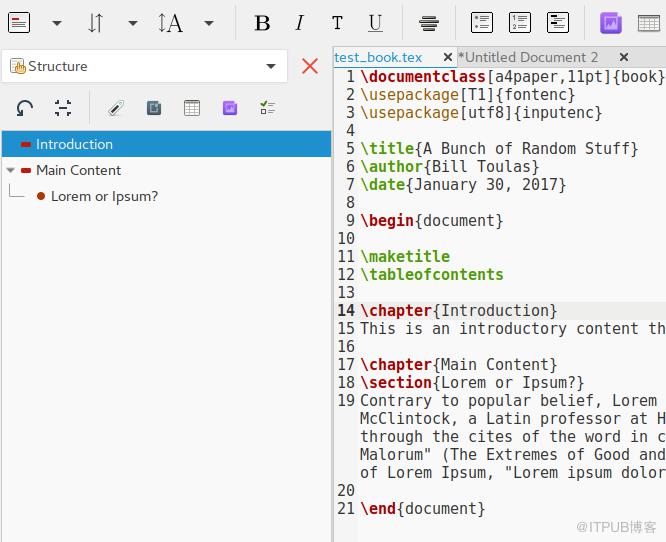Click the \date{January 30, 2017} line
666x542 pixels.
point(463,185)
